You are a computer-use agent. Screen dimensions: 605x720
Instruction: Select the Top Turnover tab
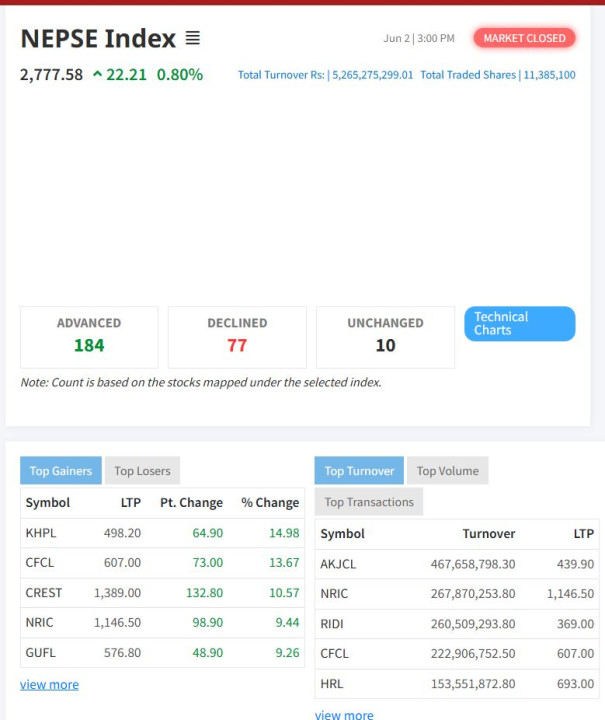click(x=359, y=471)
